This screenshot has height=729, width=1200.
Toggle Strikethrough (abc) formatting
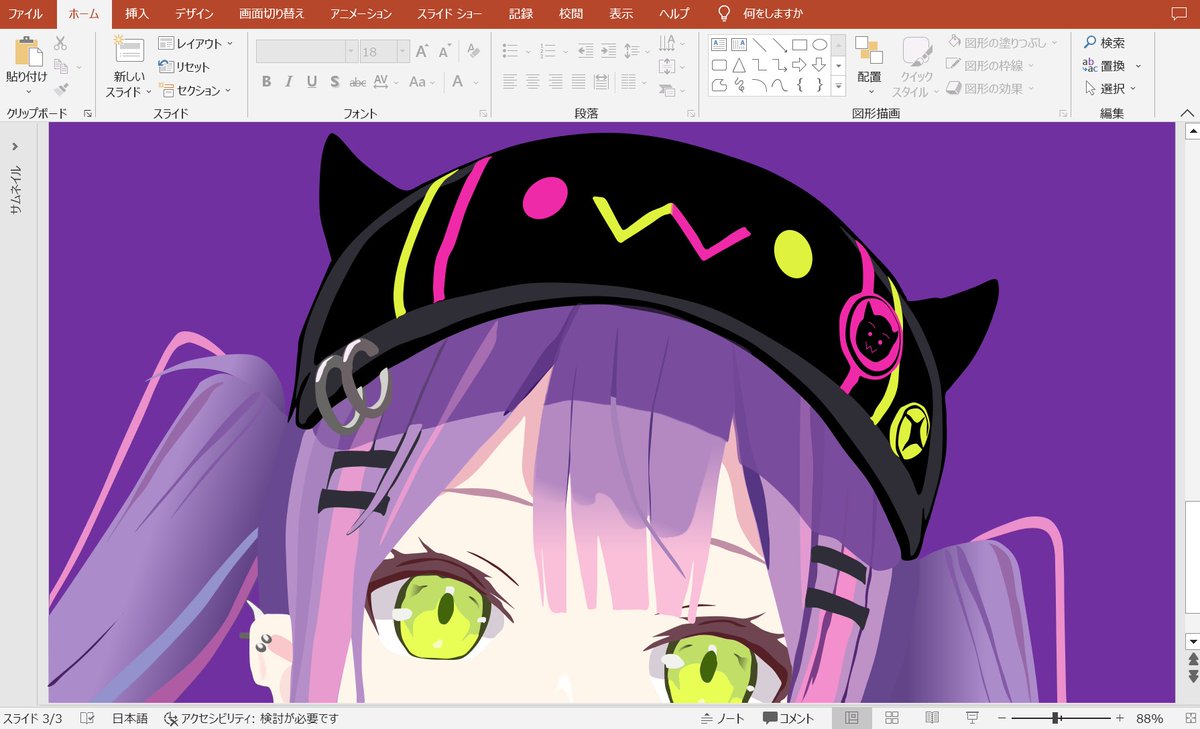(x=358, y=82)
